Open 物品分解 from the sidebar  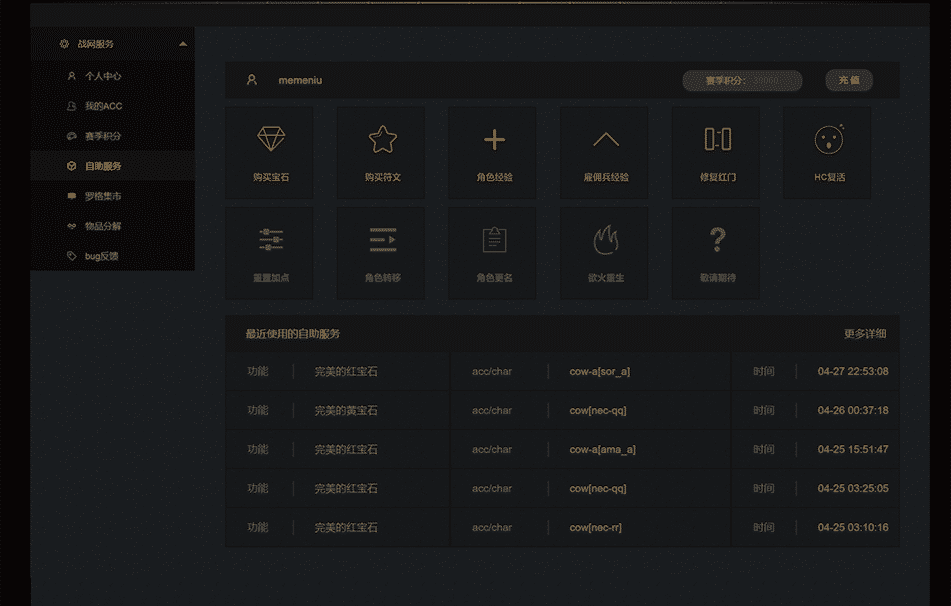pyautogui.click(x=102, y=226)
